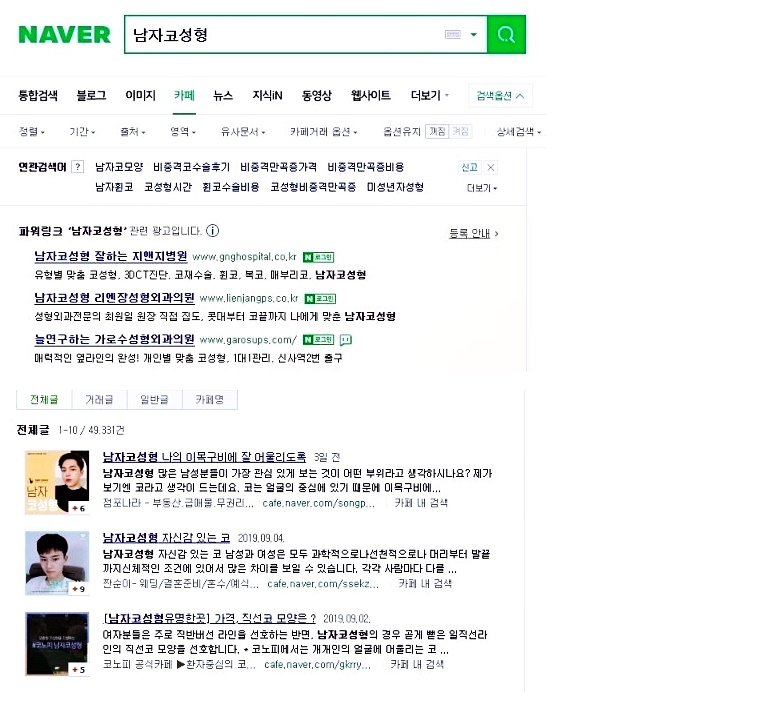This screenshot has width=762, height=719.
Task: Open the 유사문서 dropdown
Action: (x=242, y=132)
